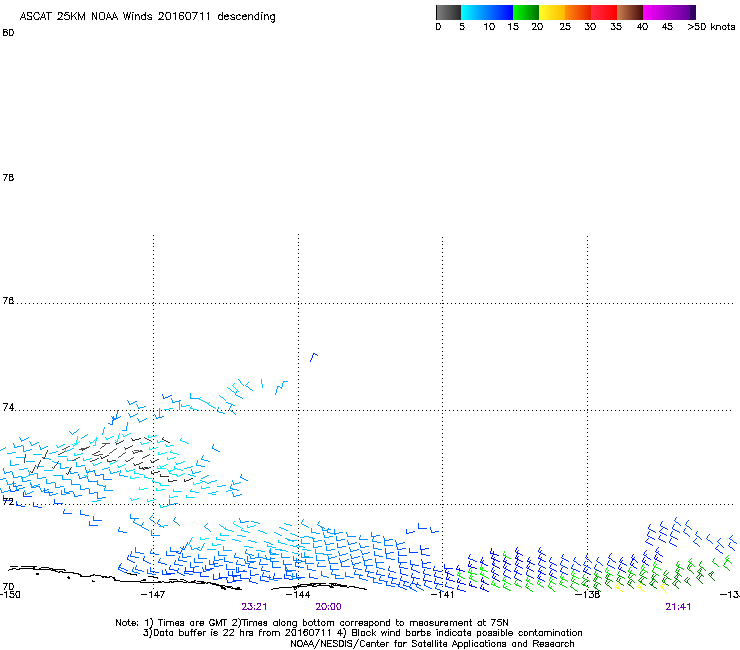Click the magenta-purple 40-50 knots legend segment
Viewport: 740px width, 650px height.
tap(669, 12)
